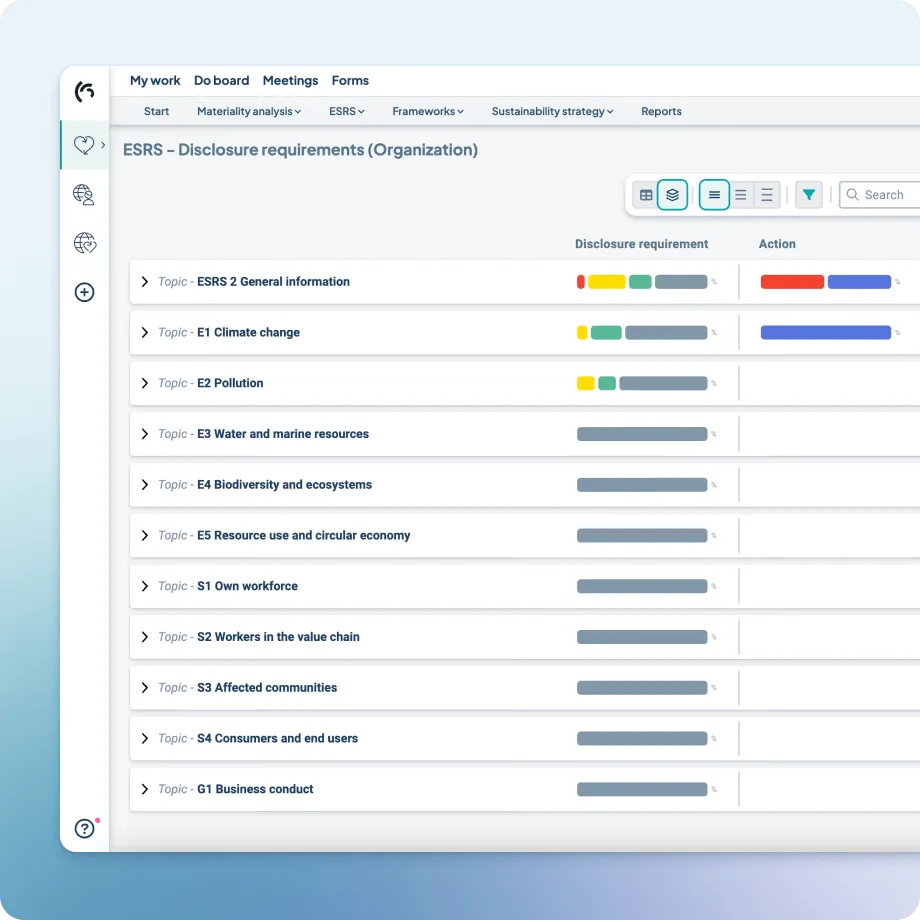Open the Meetings tab
This screenshot has height=920, width=920.
click(x=290, y=81)
